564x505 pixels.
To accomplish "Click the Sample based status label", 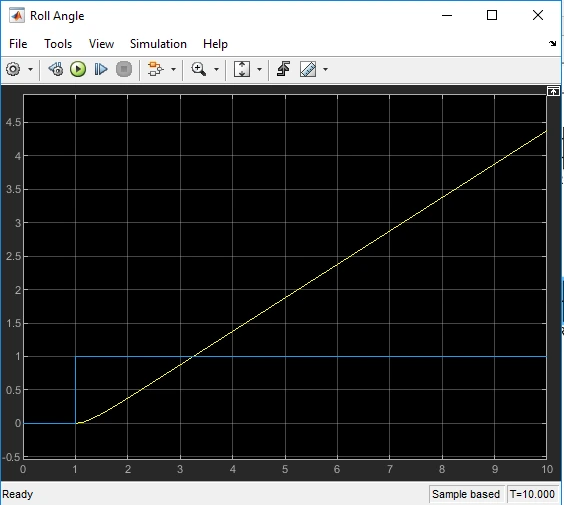I will tap(466, 494).
